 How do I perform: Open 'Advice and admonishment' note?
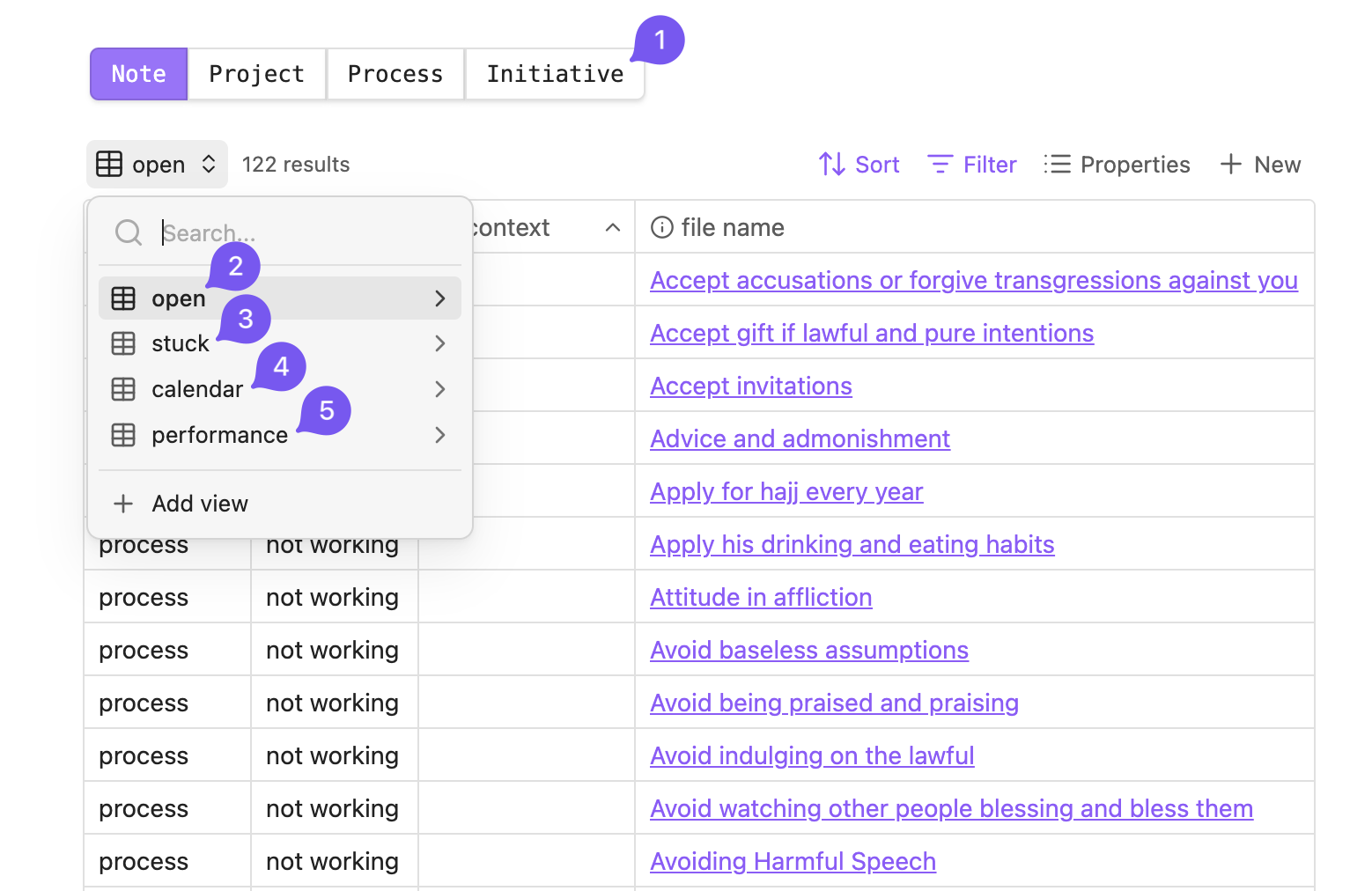click(800, 438)
